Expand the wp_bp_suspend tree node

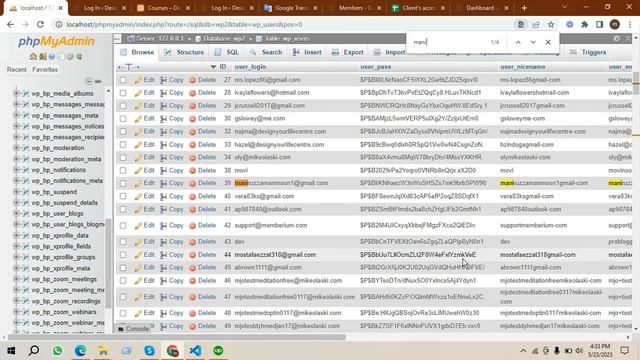coord(16,192)
